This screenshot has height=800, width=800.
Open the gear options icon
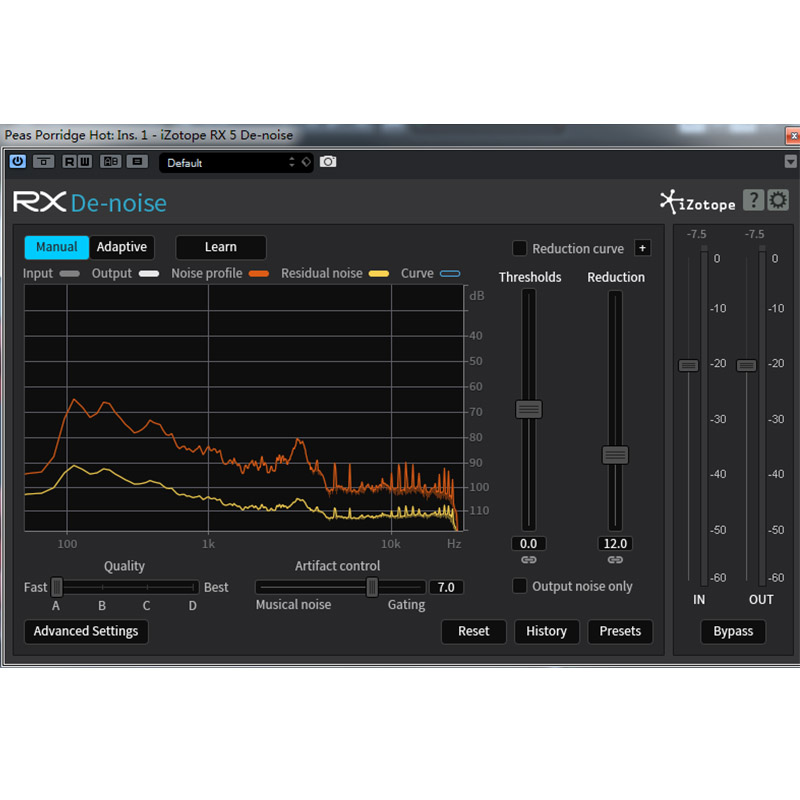coord(778,200)
